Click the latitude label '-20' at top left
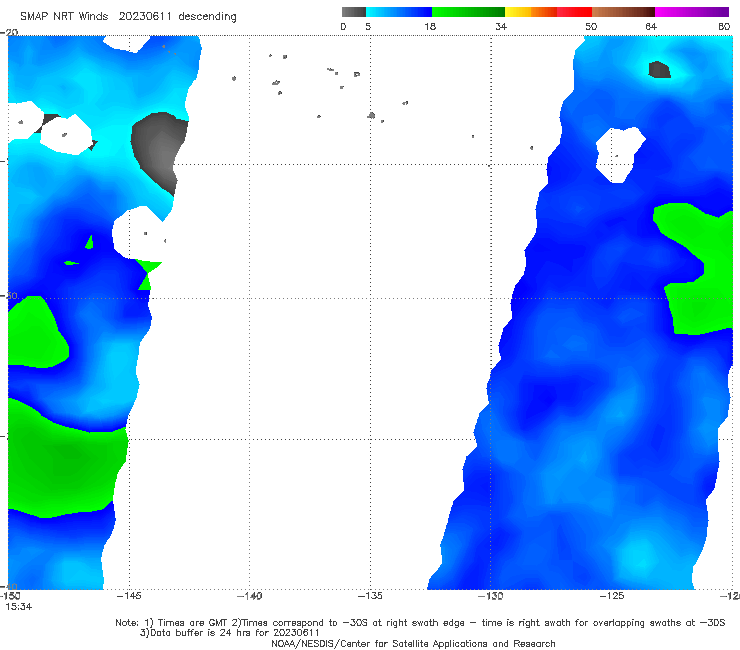 pos(9,32)
